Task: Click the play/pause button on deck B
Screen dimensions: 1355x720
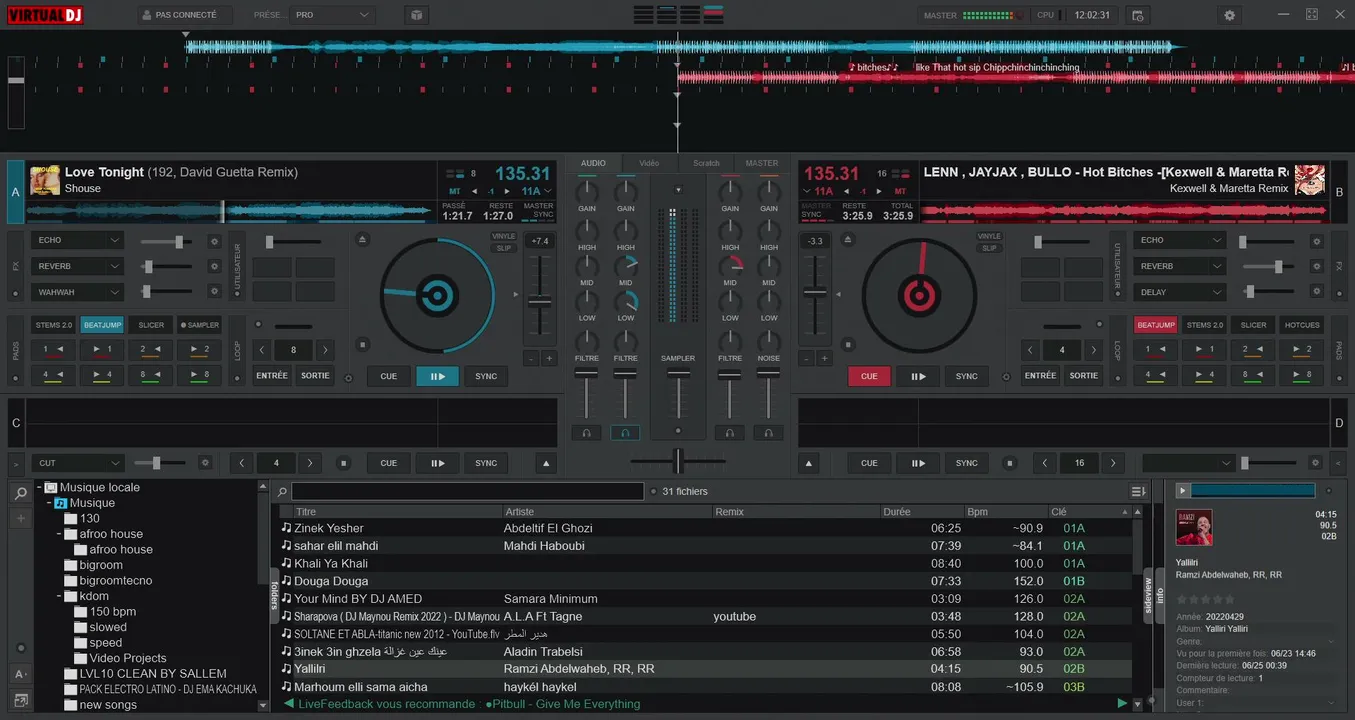Action: point(917,376)
